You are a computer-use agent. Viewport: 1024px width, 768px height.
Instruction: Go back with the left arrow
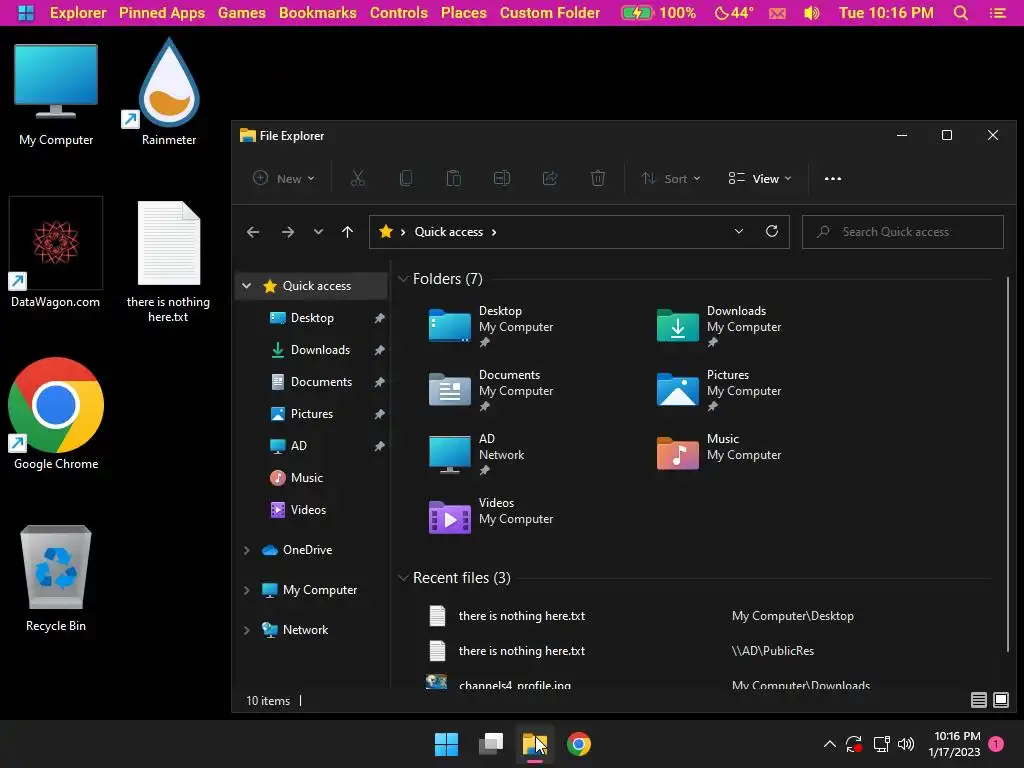click(253, 232)
